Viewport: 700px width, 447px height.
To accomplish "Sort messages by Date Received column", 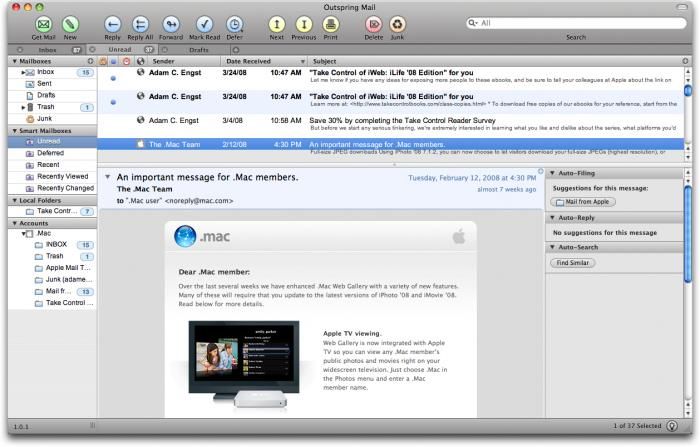I will (x=264, y=61).
